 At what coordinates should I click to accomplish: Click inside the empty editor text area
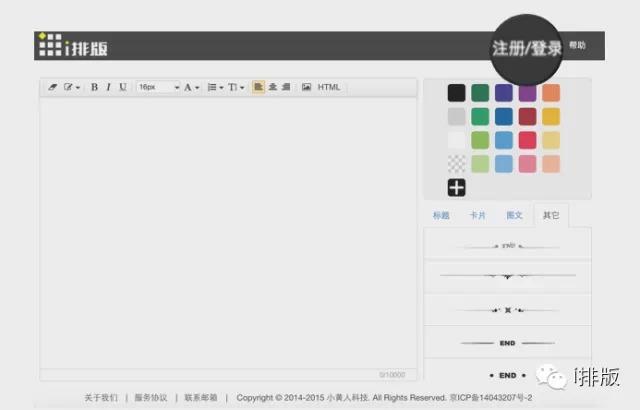pyautogui.click(x=228, y=233)
